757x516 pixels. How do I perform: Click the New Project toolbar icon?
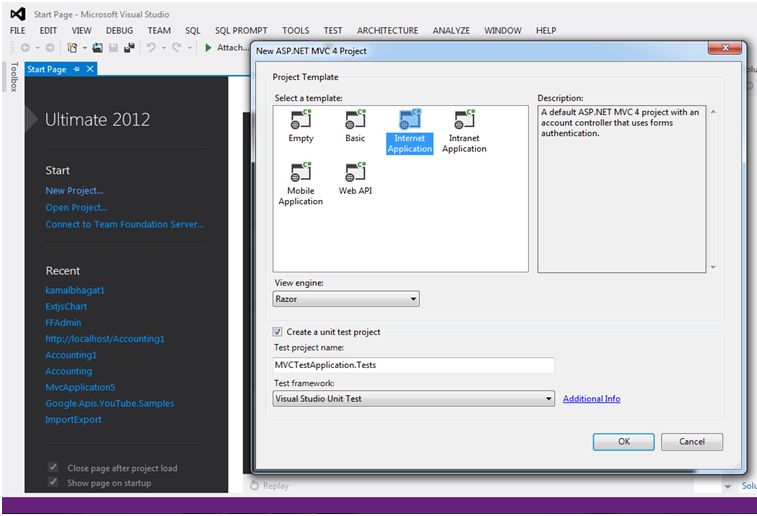click(72, 47)
